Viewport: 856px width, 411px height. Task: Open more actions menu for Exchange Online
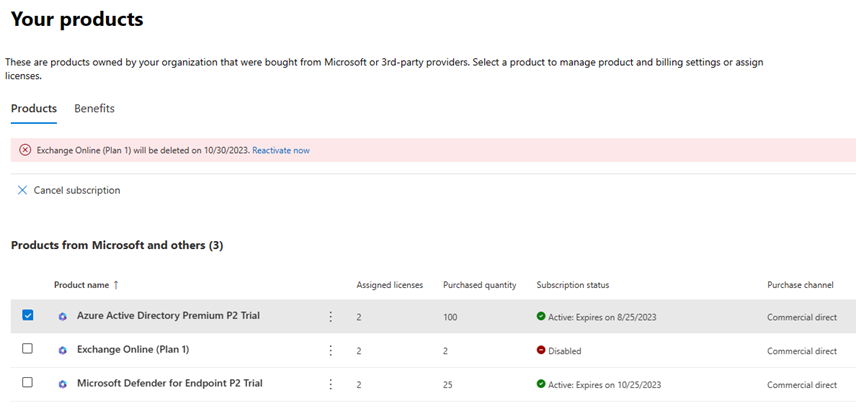[330, 350]
